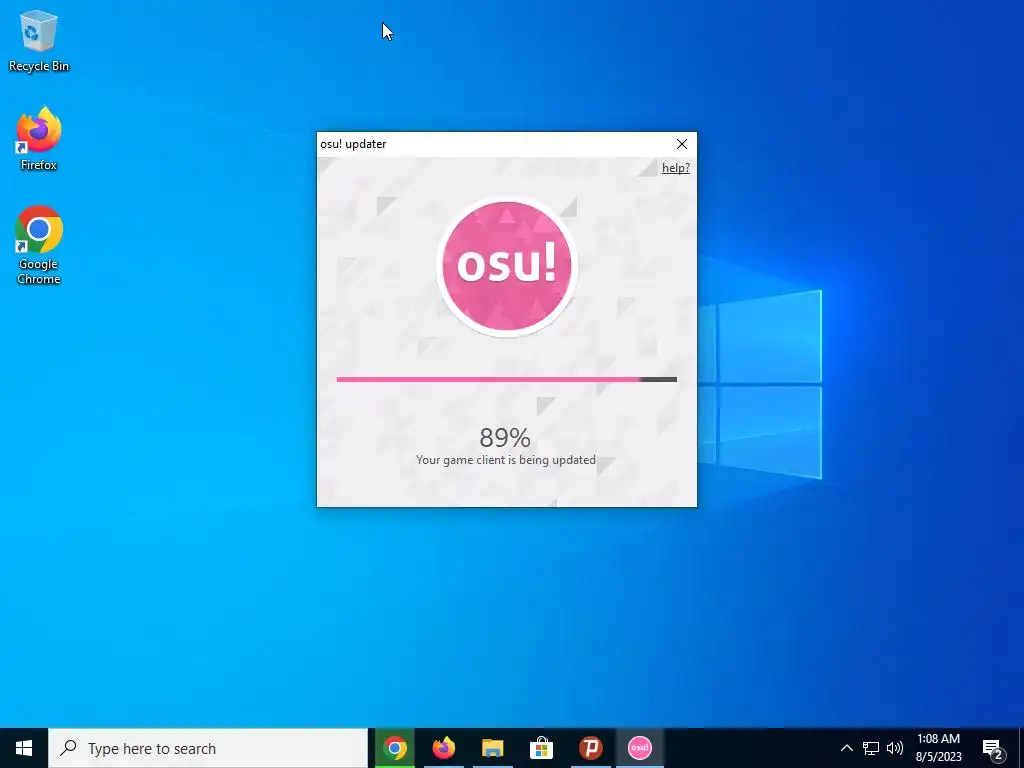
Task: Open Microsoft Store from the taskbar
Action: (541, 748)
